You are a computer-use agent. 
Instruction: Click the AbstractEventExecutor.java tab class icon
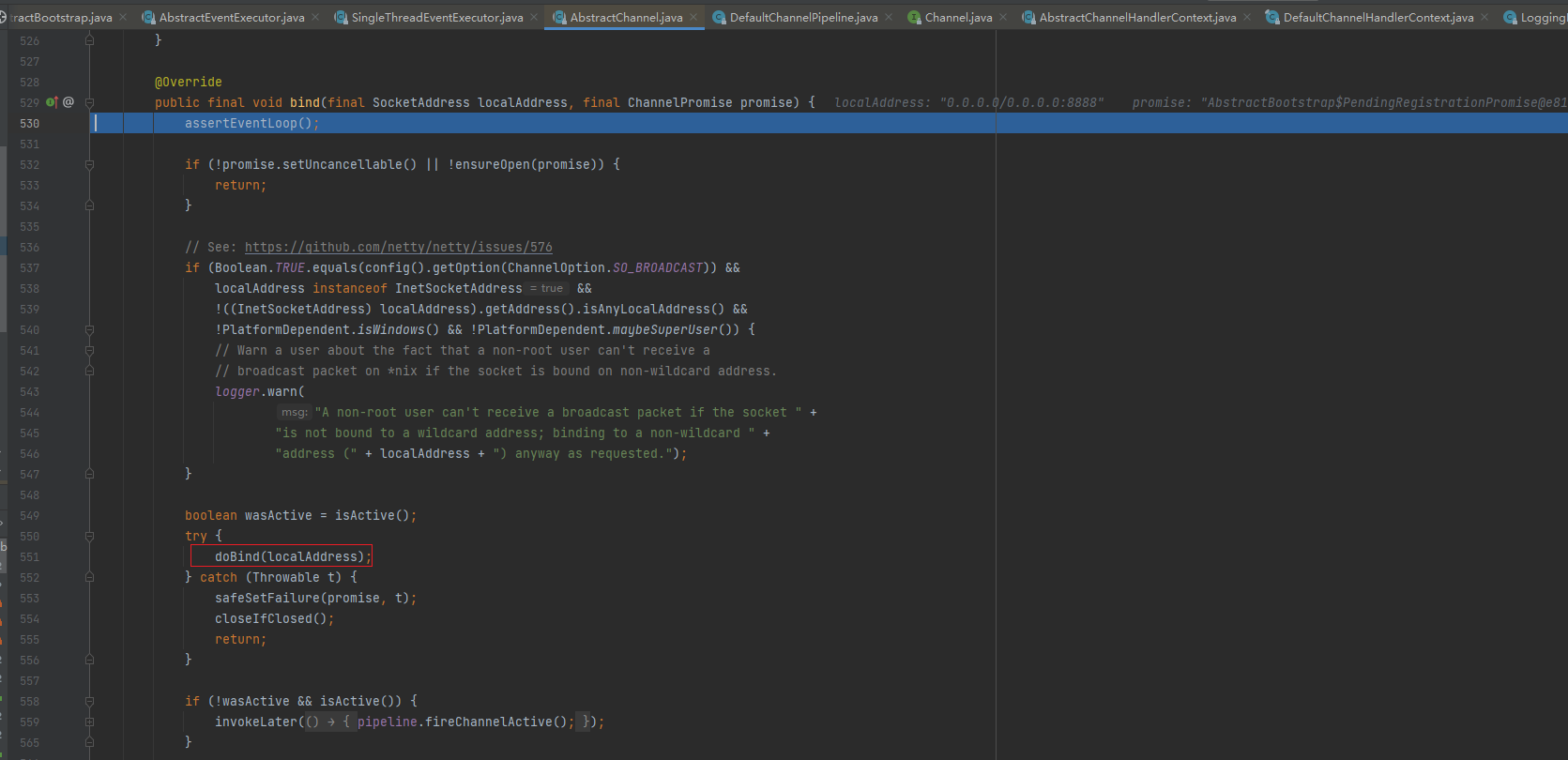(149, 18)
